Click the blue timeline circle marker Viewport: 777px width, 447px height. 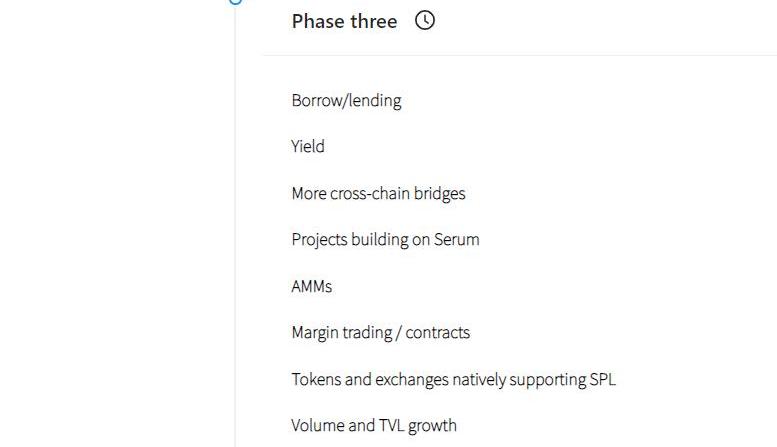(x=236, y=1)
